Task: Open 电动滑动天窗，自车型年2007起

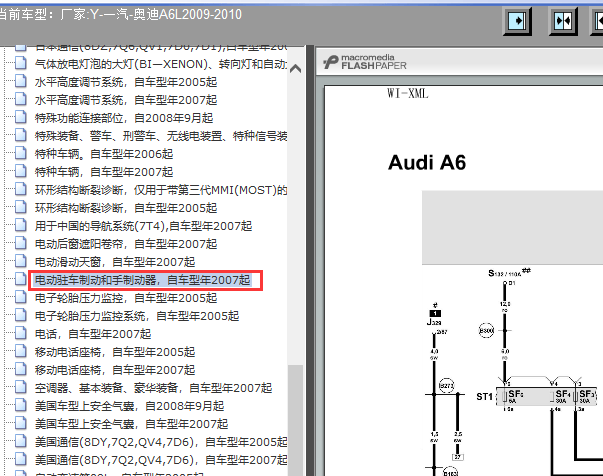Action: [115, 262]
